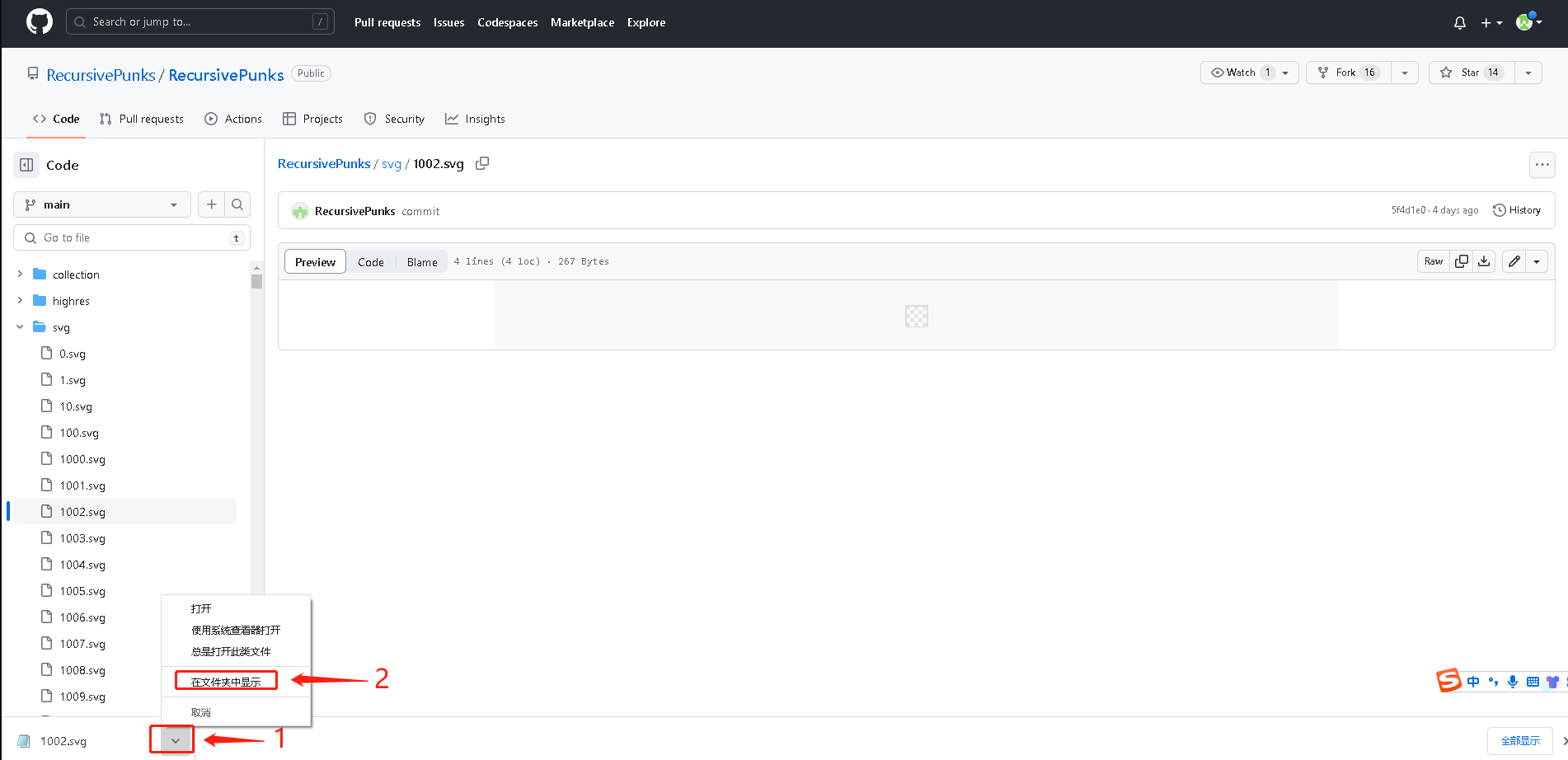The width and height of the screenshot is (1568, 760).
Task: Open the notifications bell
Action: click(1459, 23)
